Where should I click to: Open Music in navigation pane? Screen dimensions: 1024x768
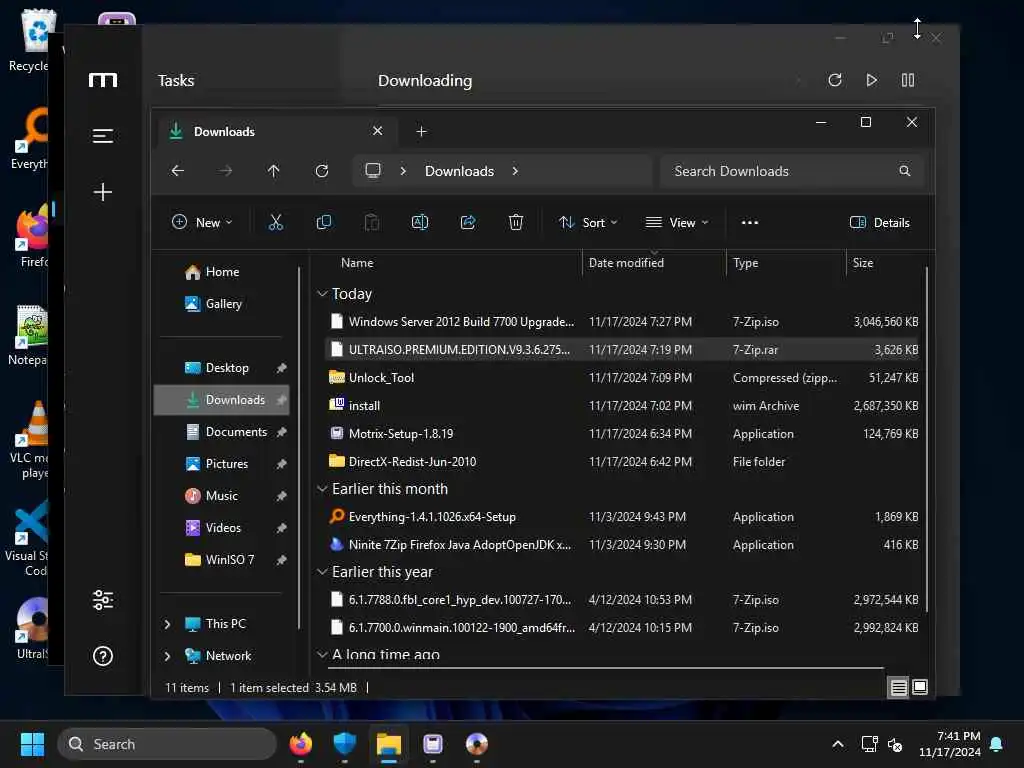[x=222, y=496]
